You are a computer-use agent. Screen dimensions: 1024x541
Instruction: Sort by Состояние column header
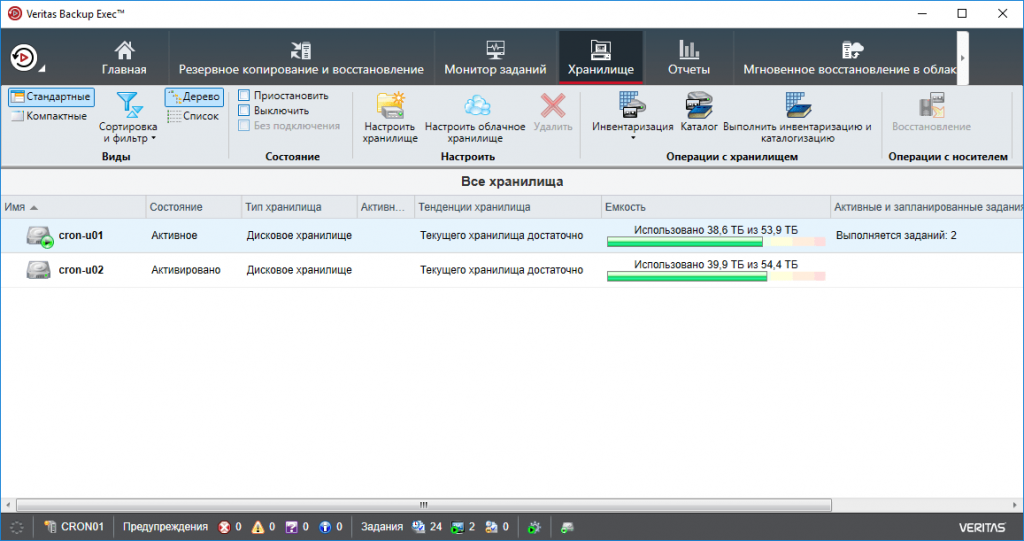[x=193, y=207]
